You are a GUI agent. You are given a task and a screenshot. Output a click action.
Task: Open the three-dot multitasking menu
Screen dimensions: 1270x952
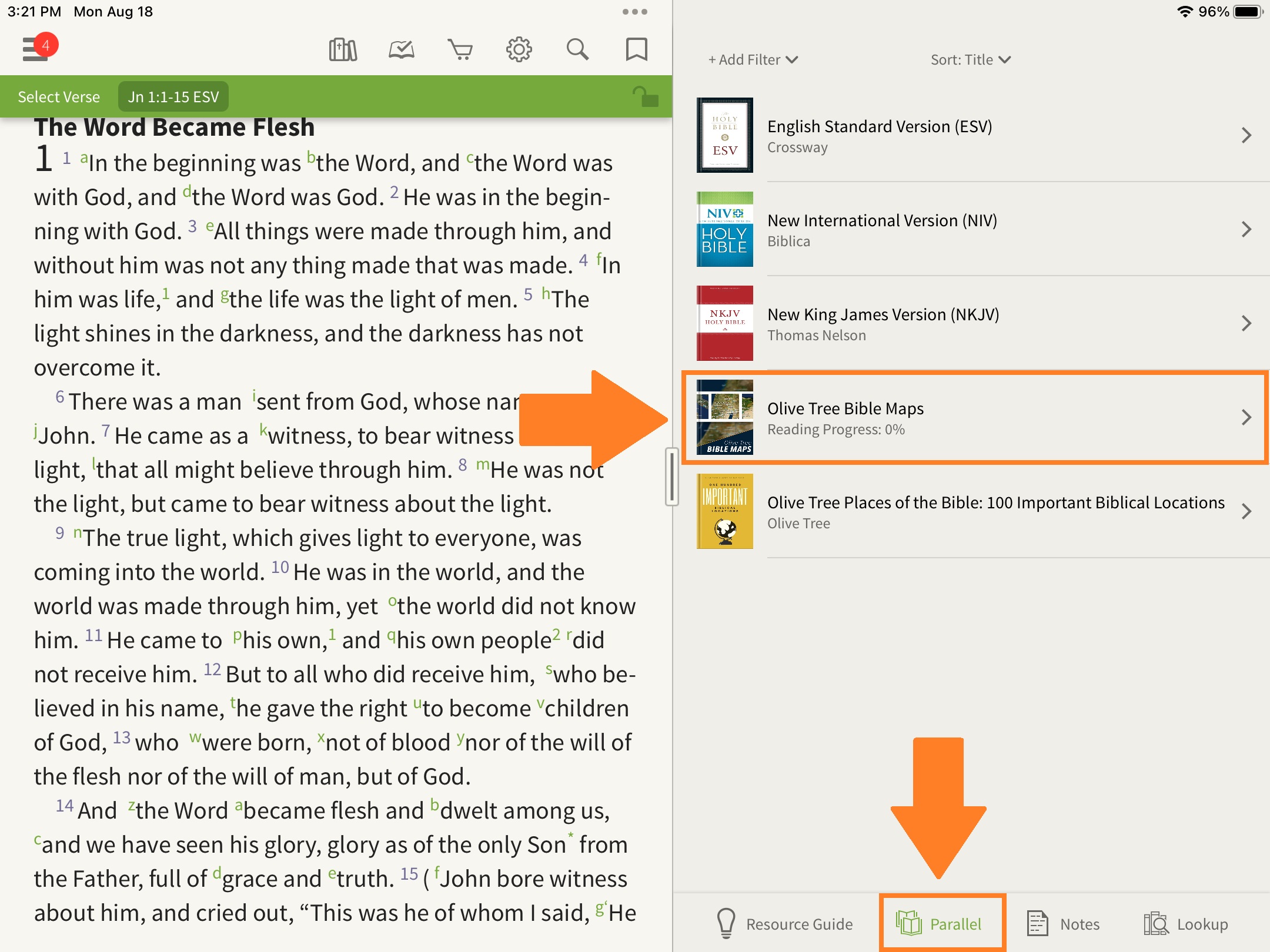(x=634, y=12)
